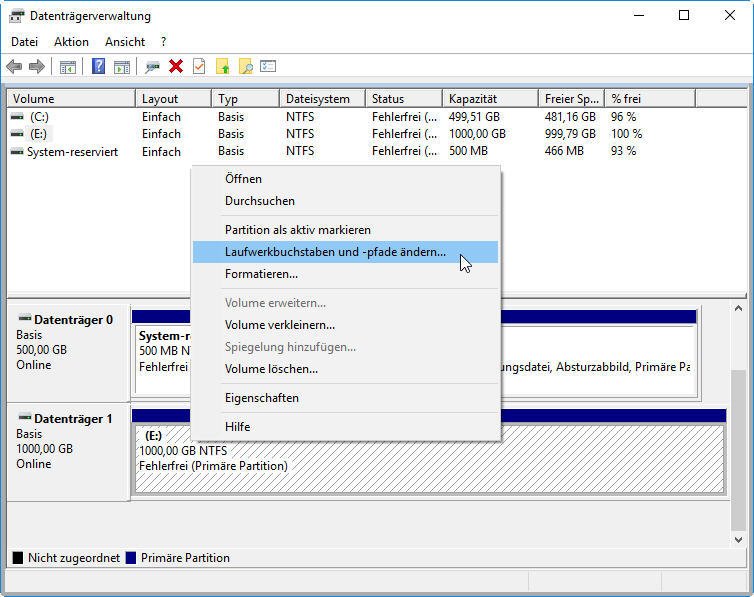The image size is (754, 597).
Task: Sort by the Layout column header
Action: coord(174,99)
